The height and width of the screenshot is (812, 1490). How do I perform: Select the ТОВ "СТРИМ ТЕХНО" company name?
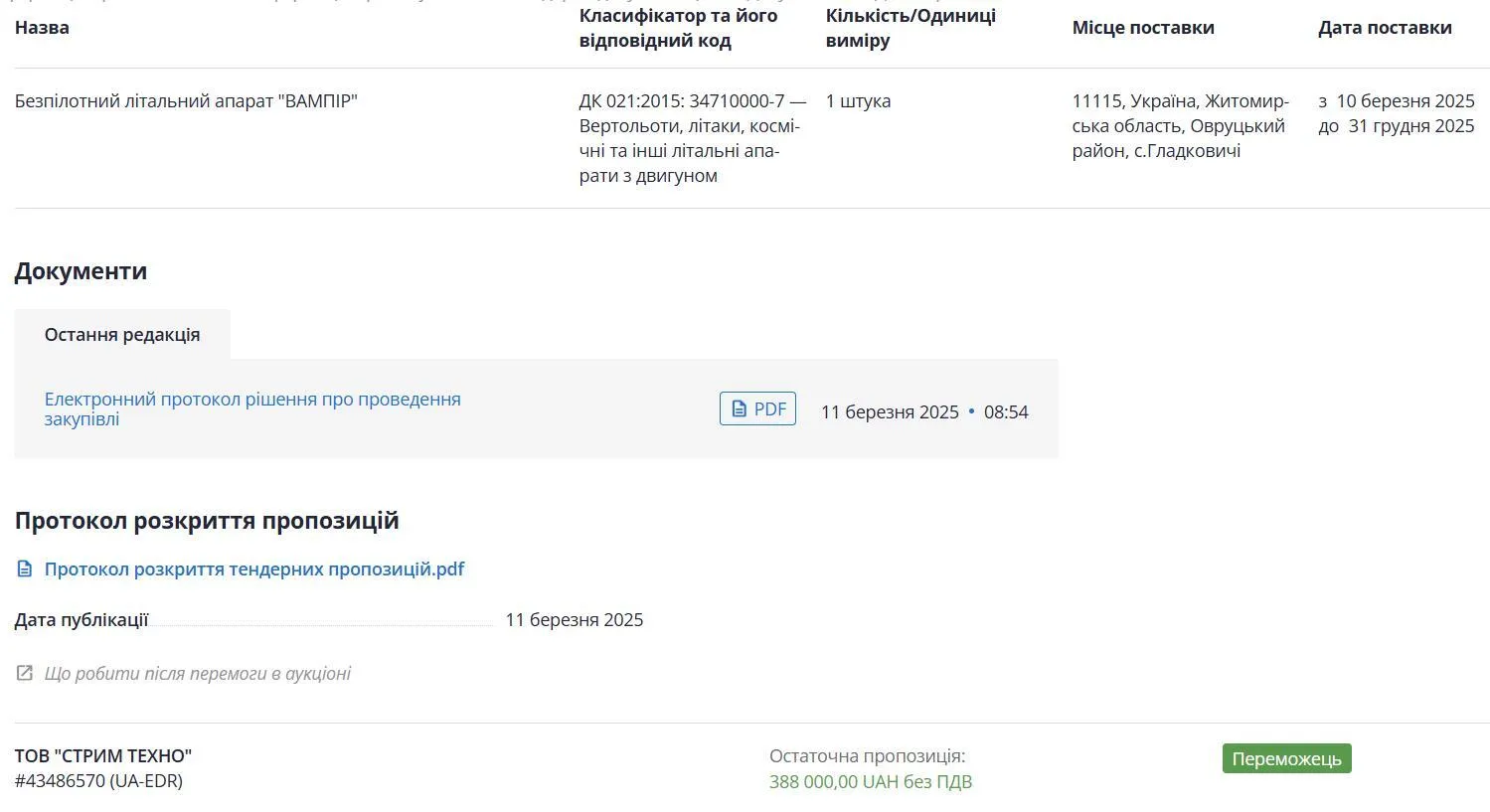103,756
